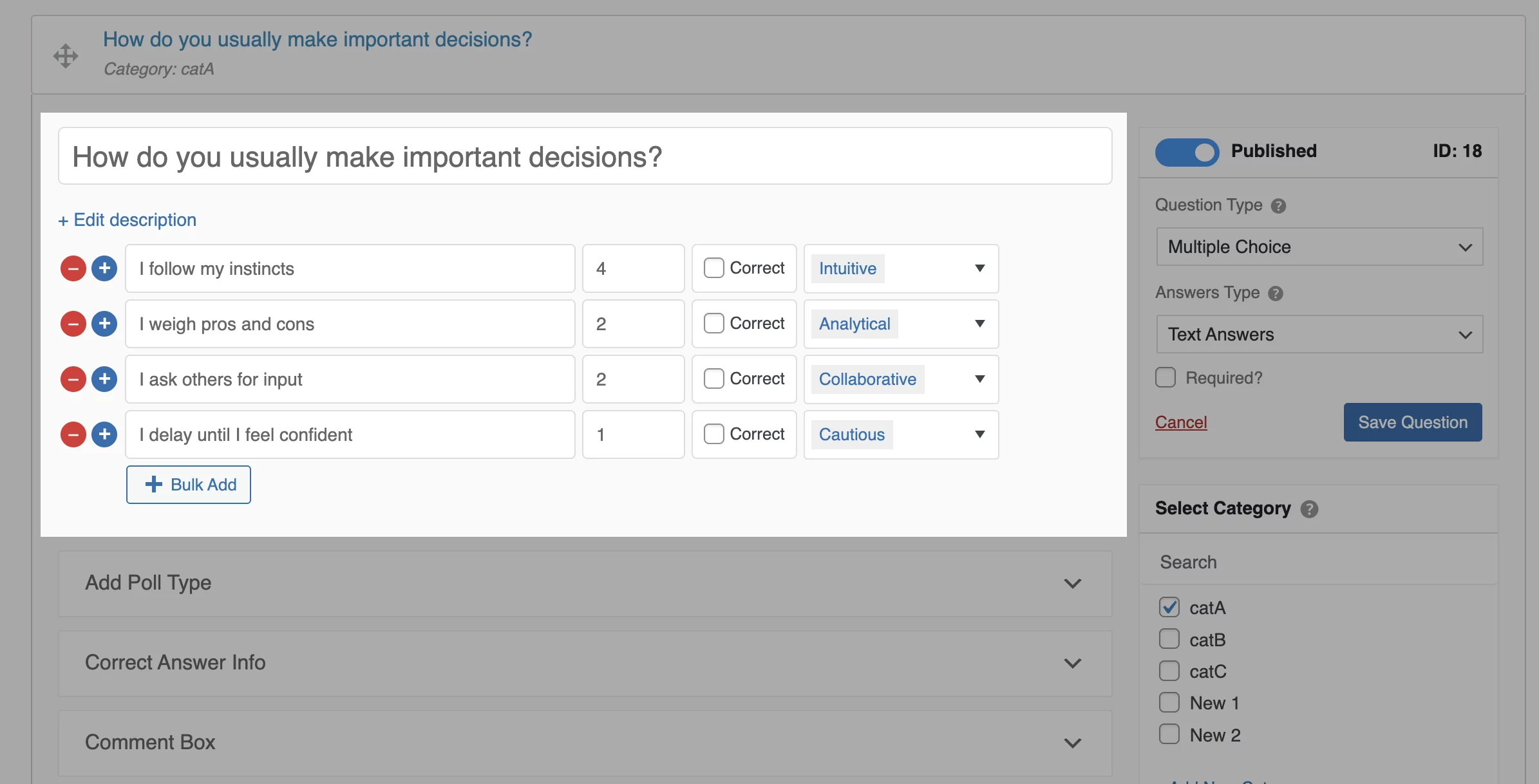The width and height of the screenshot is (1539, 784).
Task: Check the Required? checkbox
Action: (x=1166, y=378)
